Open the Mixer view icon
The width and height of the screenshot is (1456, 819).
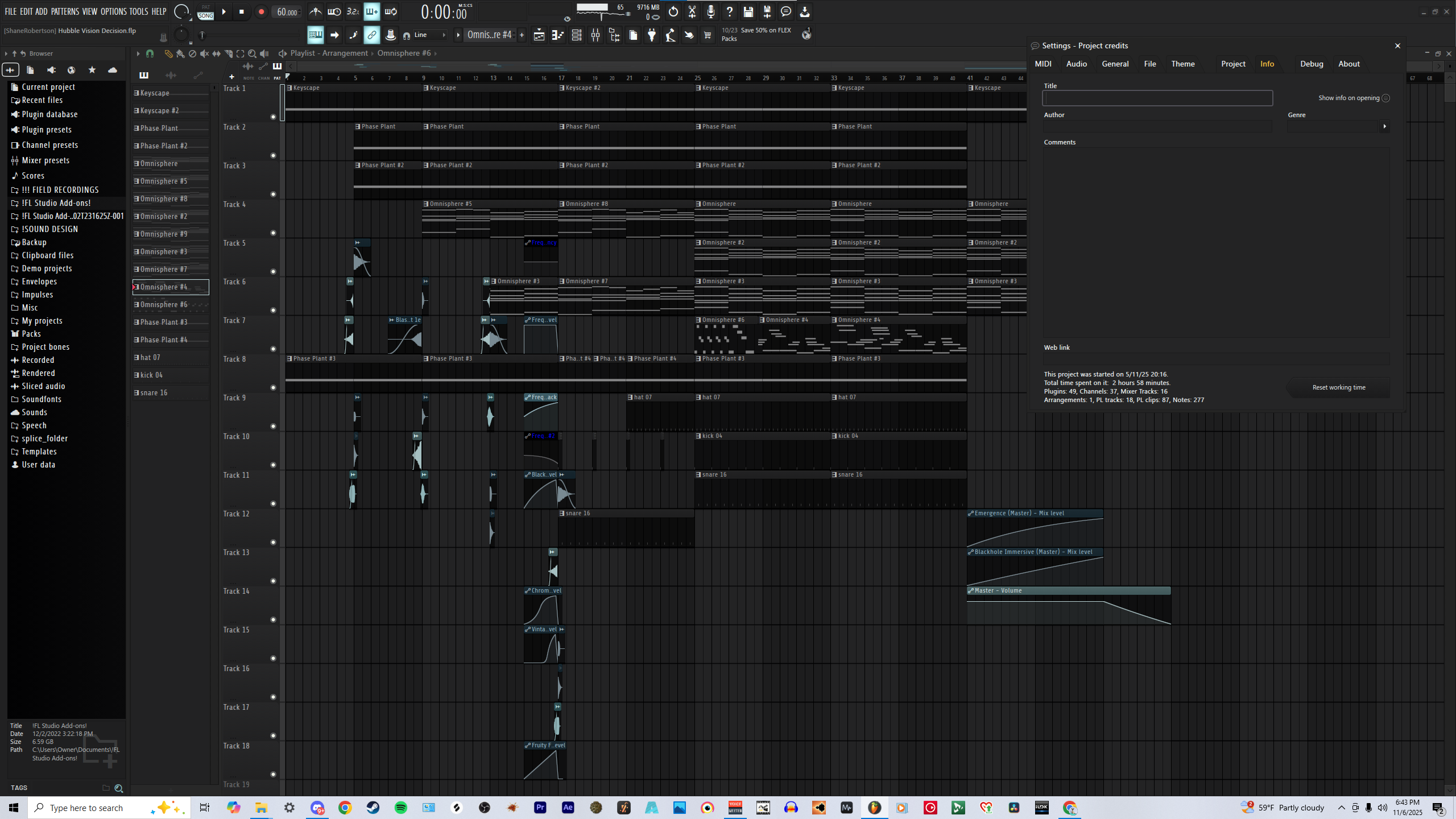pyautogui.click(x=595, y=35)
